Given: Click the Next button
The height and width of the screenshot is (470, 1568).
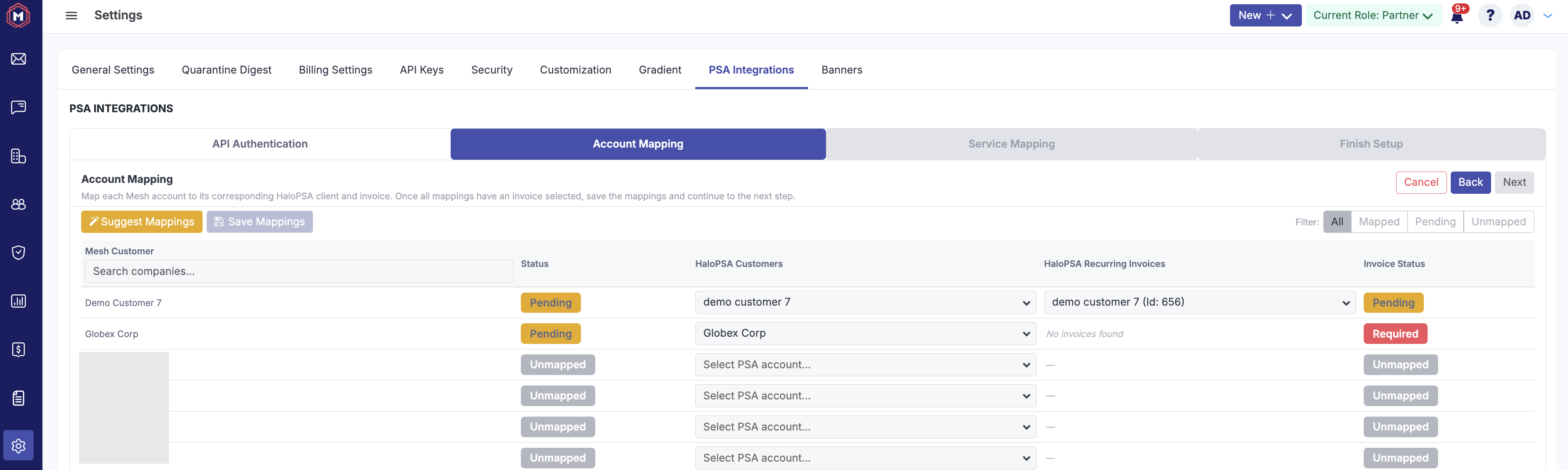Looking at the screenshot, I should [x=1514, y=182].
